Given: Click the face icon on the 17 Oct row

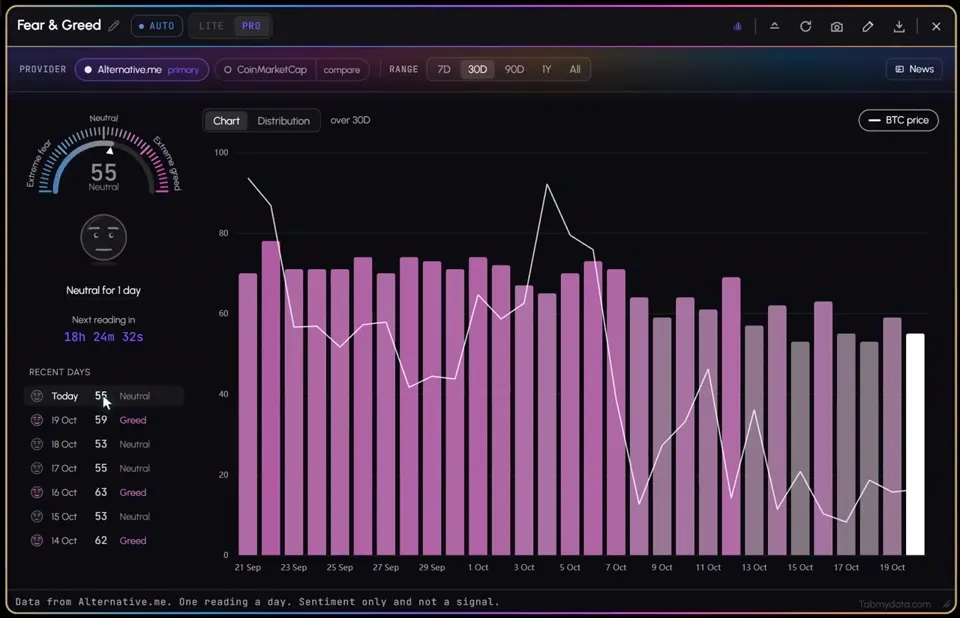Looking at the screenshot, I should [x=37, y=468].
